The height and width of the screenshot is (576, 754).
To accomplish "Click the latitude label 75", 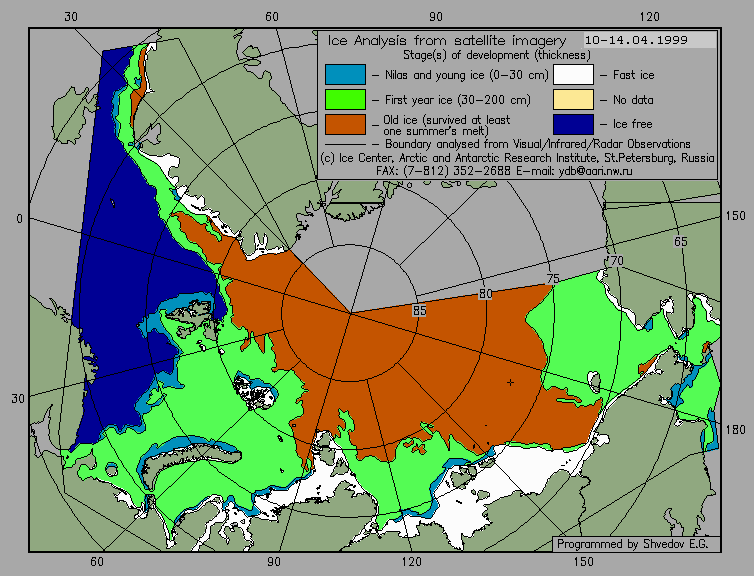I will point(553,278).
